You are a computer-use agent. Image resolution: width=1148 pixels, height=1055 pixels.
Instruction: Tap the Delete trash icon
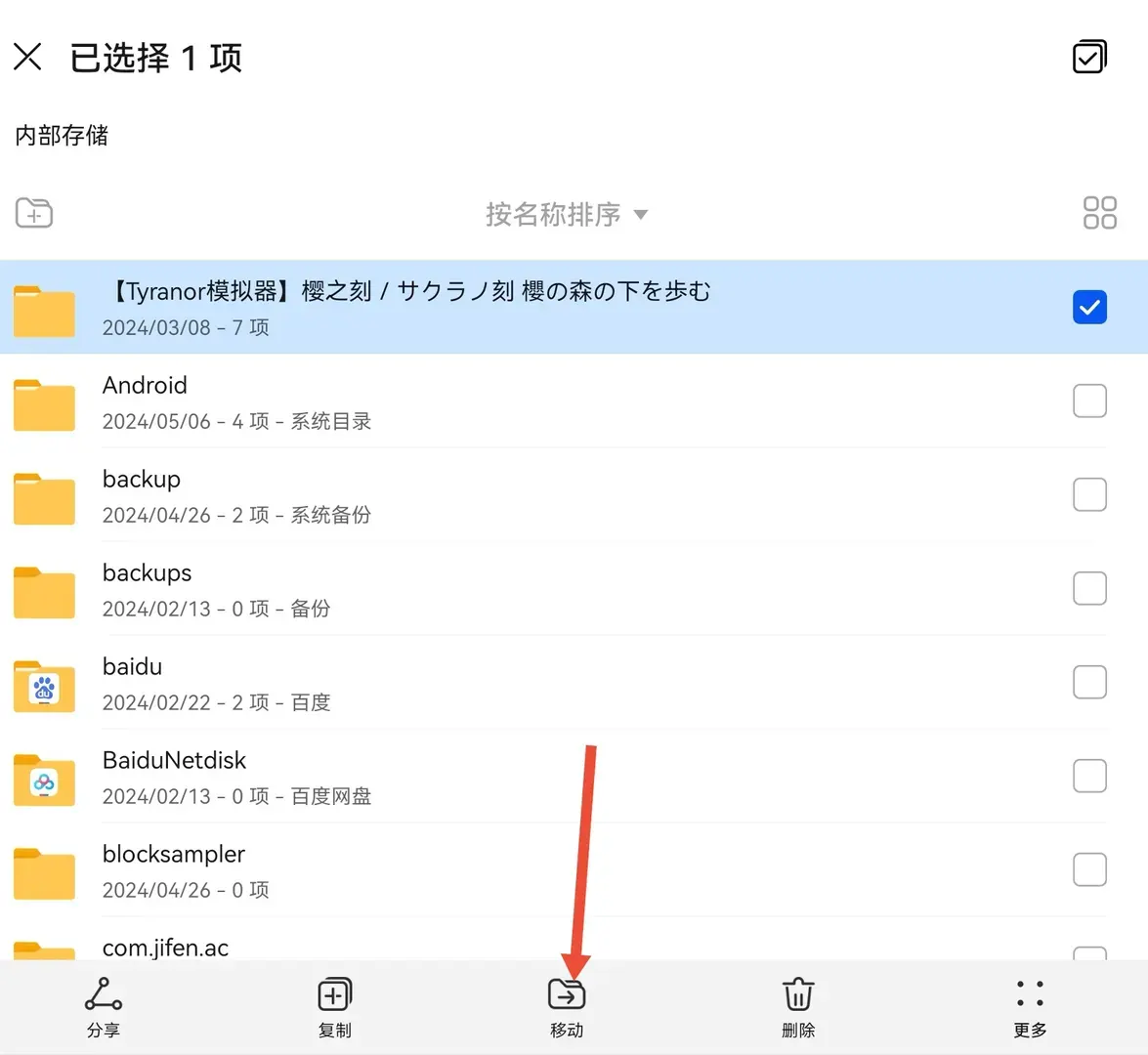pos(798,994)
